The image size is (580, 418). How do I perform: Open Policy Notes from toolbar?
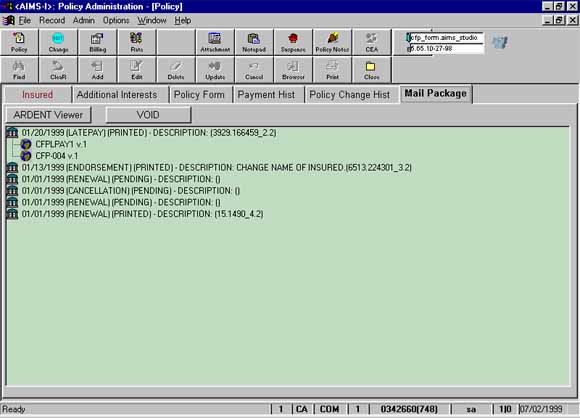pyautogui.click(x=332, y=42)
